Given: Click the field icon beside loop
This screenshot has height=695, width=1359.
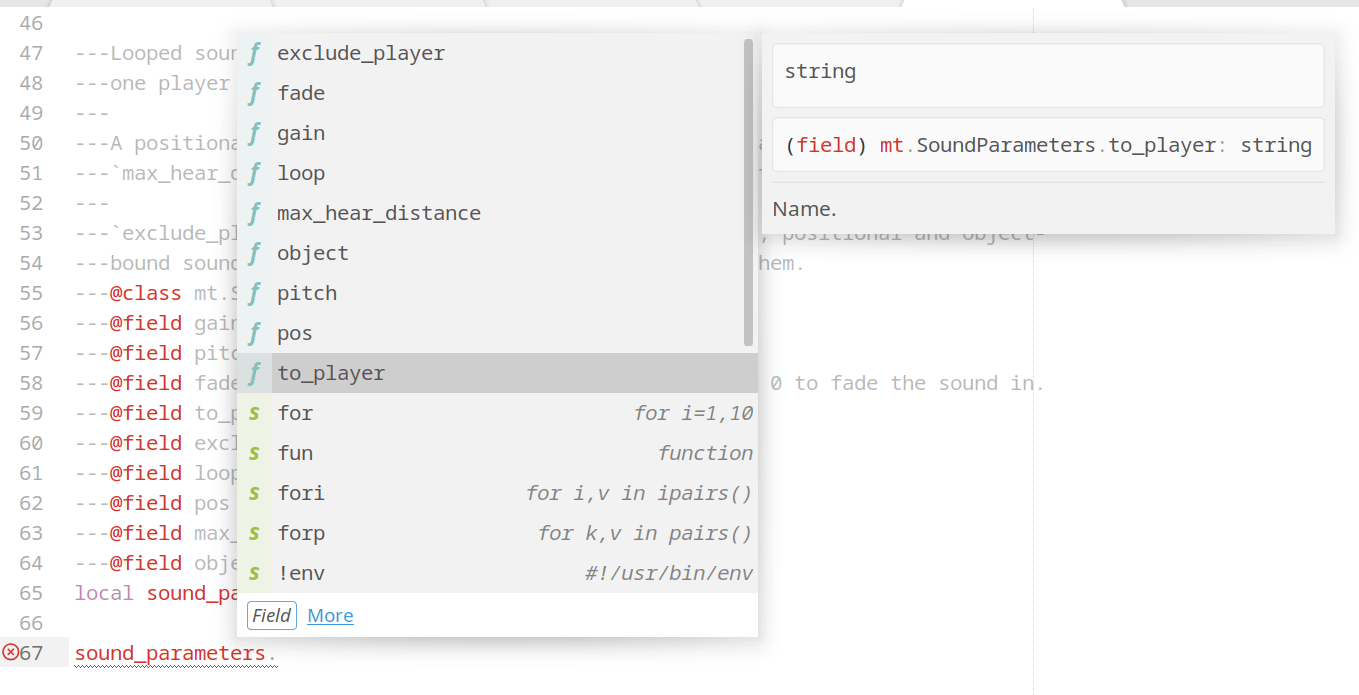Looking at the screenshot, I should (x=254, y=173).
